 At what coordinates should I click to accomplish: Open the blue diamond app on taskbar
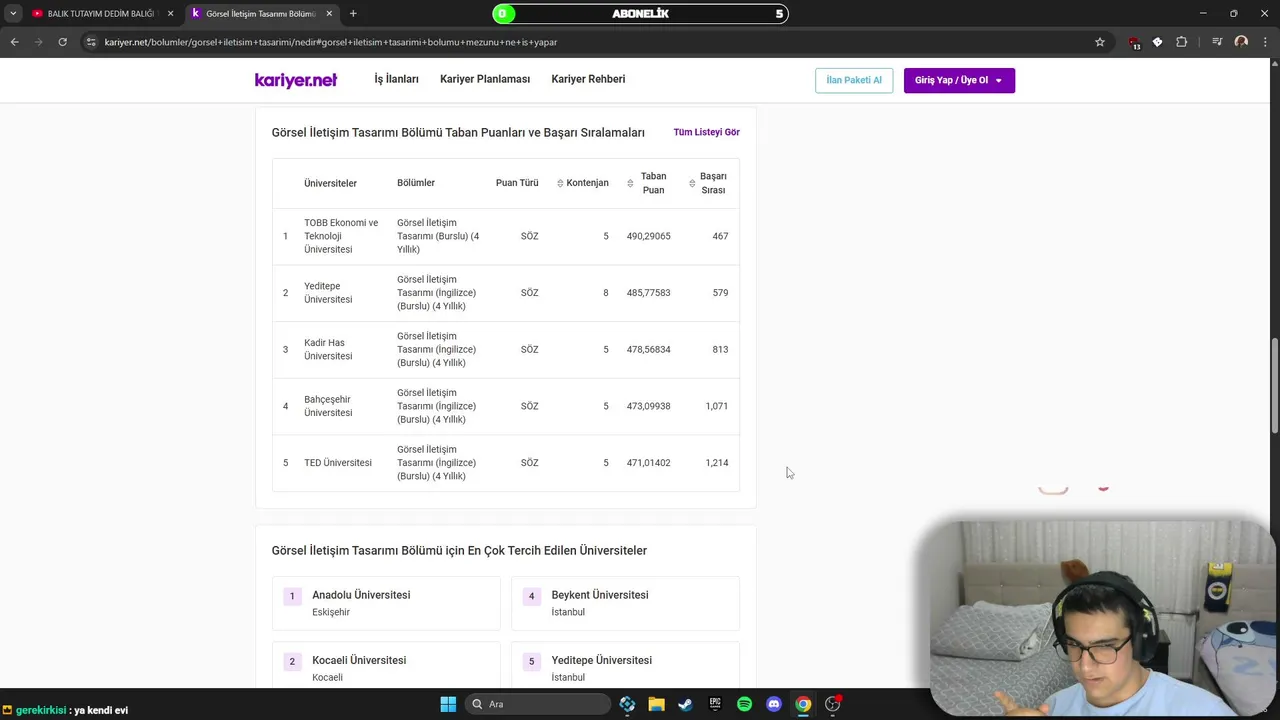(627, 704)
